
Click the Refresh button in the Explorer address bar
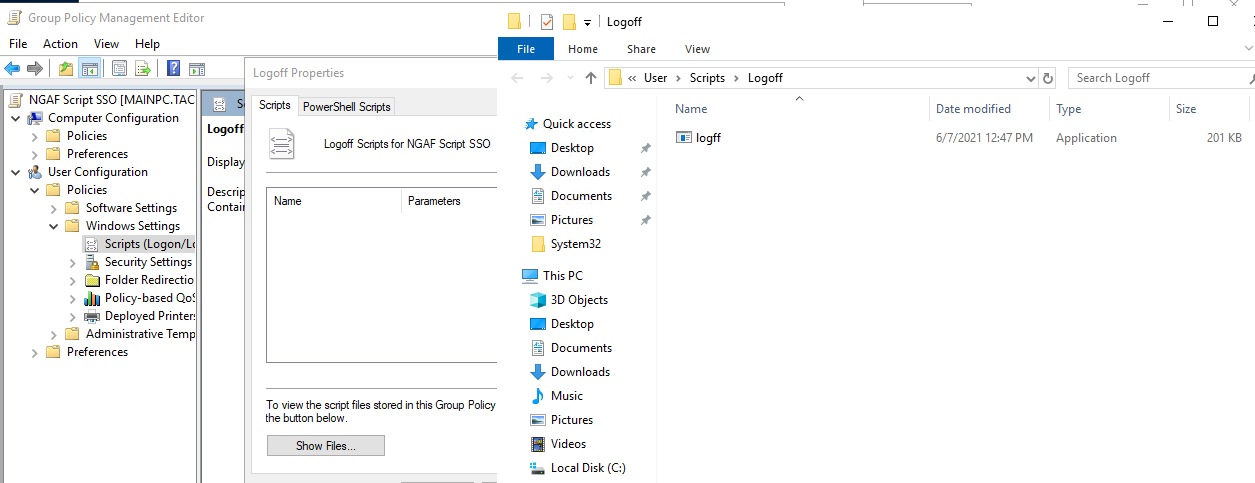tap(1048, 78)
